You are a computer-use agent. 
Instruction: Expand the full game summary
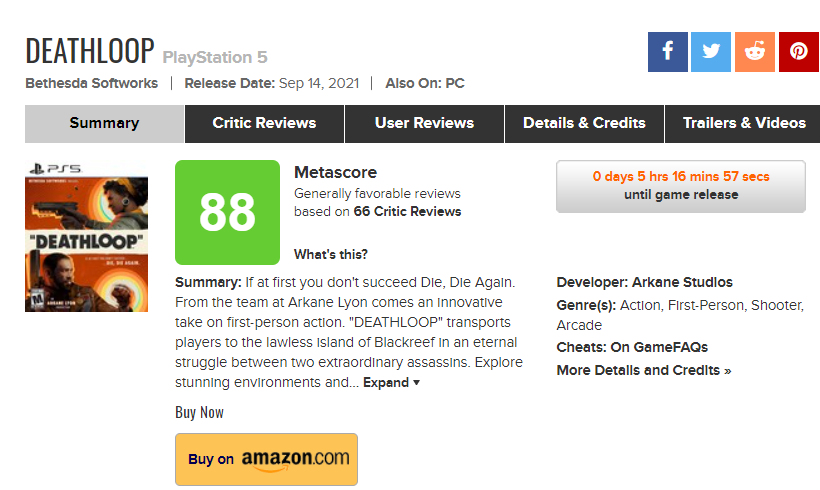391,383
